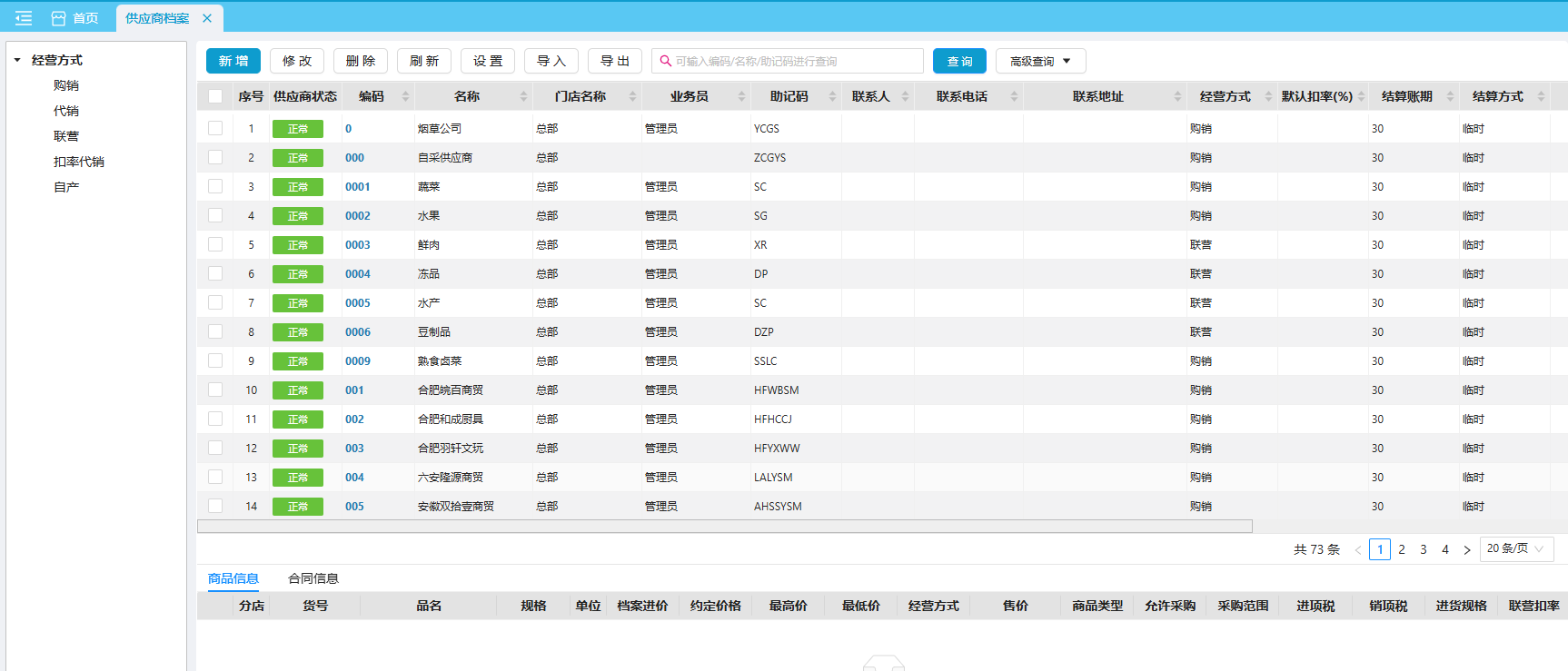1568x671 pixels.
Task: Click the home icon in top tab bar
Action: [59, 18]
